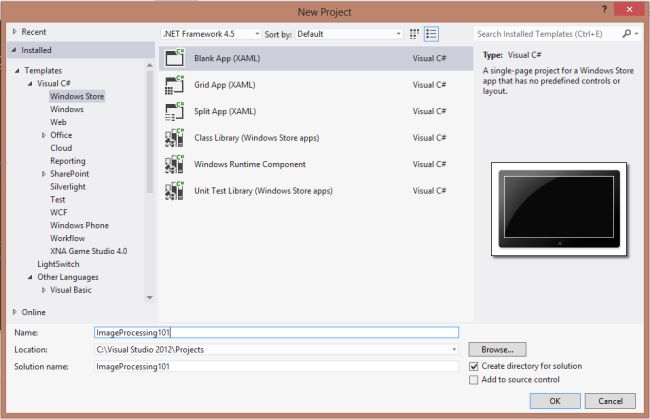Switch to medium icons list view
The image size is (650, 419).
(x=431, y=34)
